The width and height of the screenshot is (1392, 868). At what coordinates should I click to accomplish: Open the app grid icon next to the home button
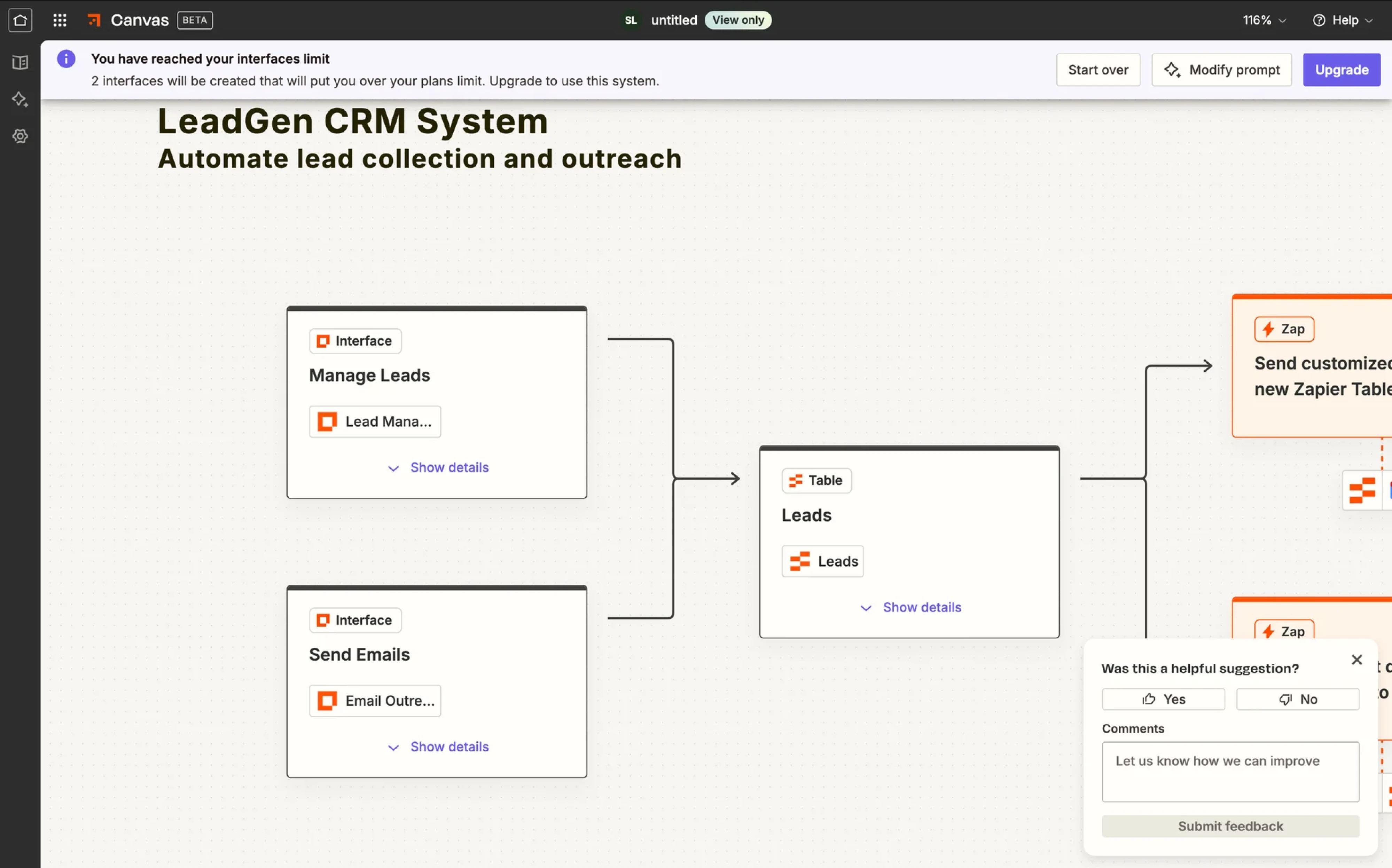coord(59,20)
